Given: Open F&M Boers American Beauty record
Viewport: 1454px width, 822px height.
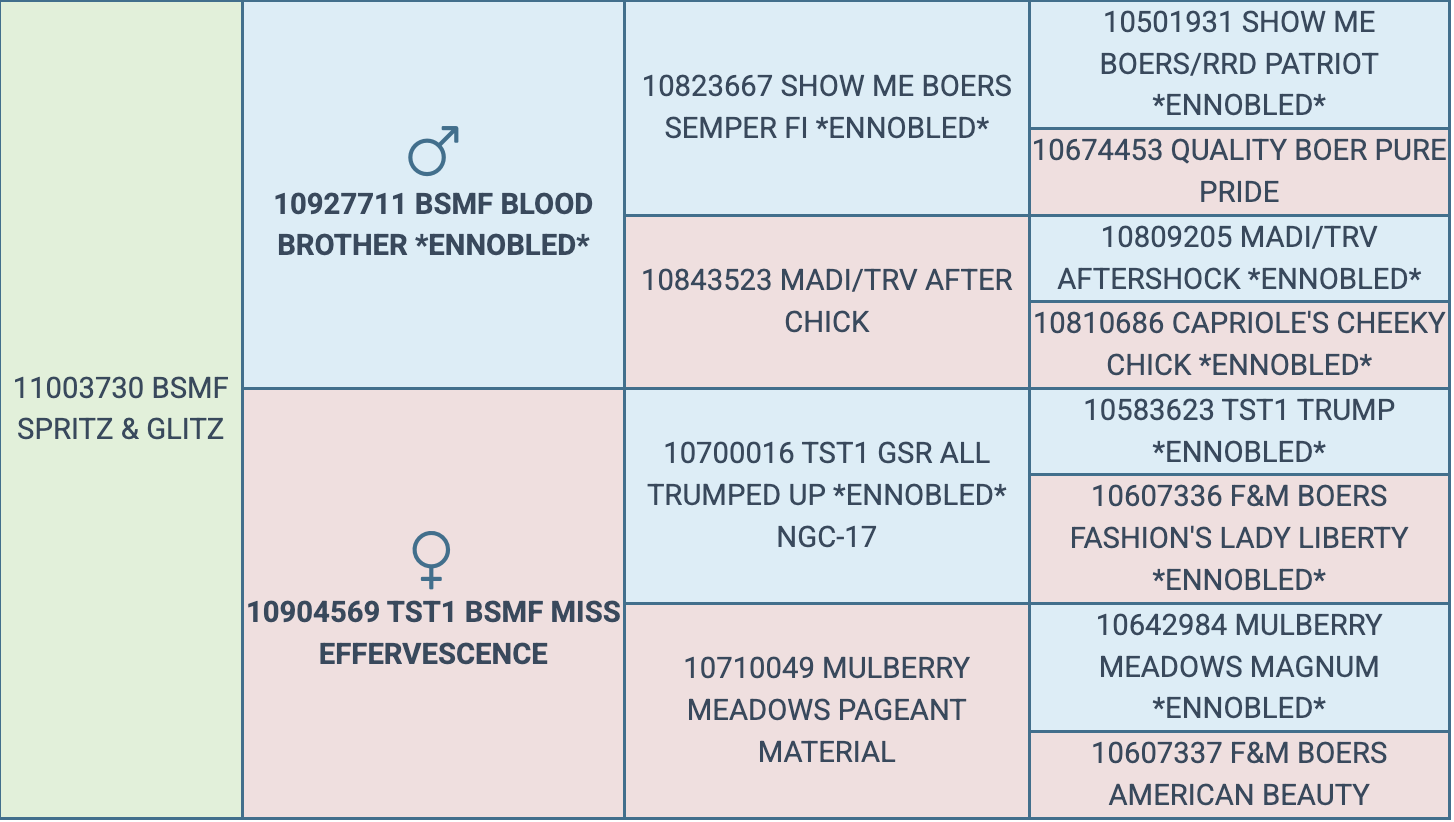Looking at the screenshot, I should [x=1238, y=774].
